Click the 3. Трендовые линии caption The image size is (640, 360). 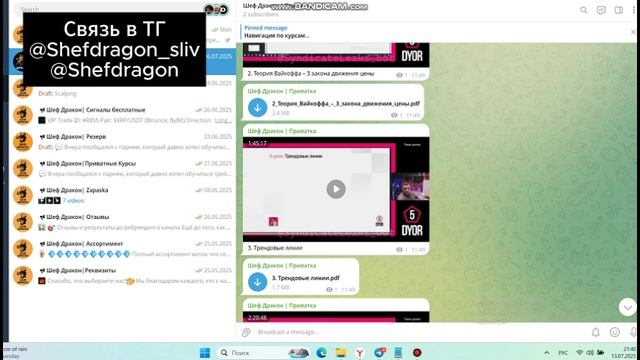coord(275,248)
